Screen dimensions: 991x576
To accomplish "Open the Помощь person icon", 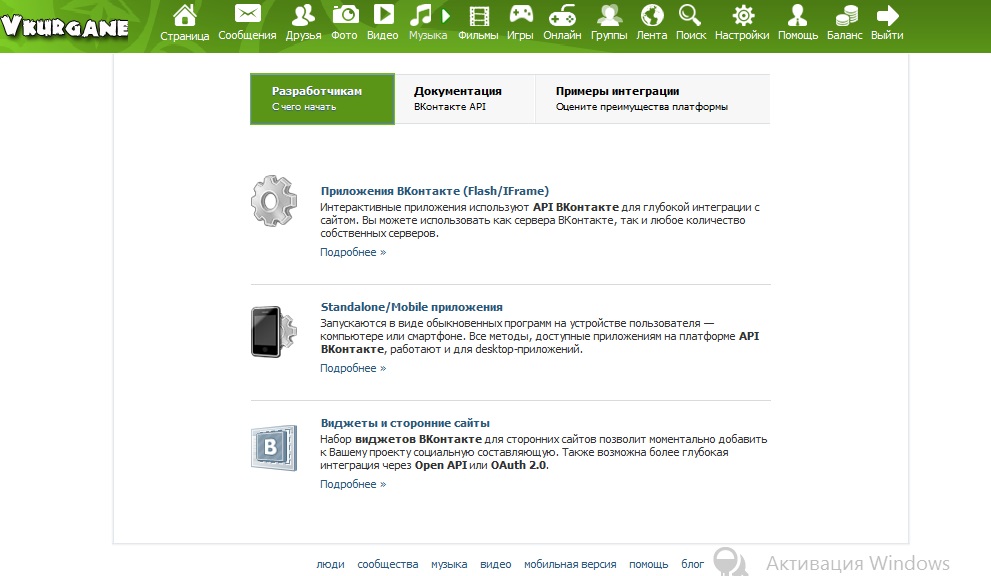I will (x=798, y=15).
